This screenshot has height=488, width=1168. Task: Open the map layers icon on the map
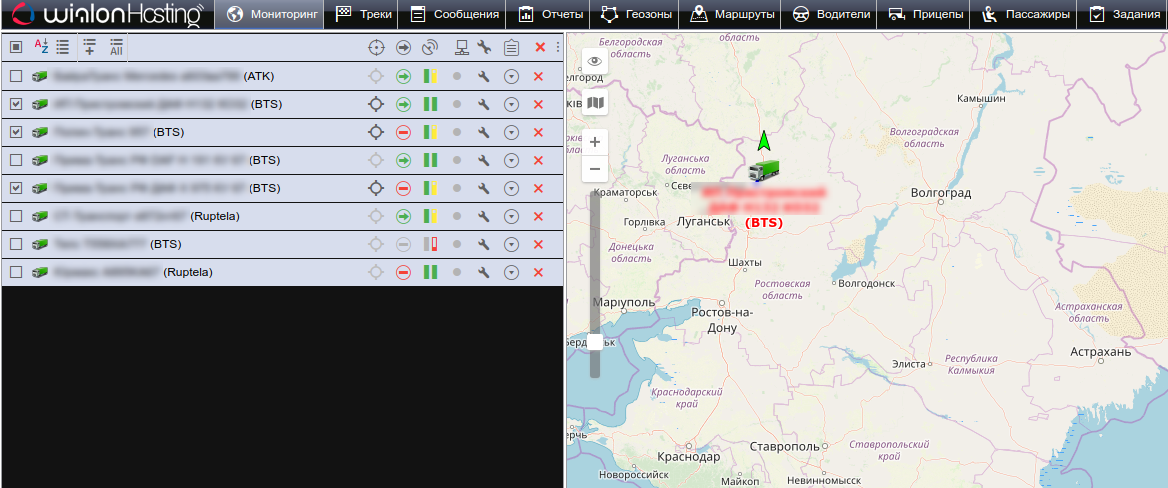coord(595,103)
